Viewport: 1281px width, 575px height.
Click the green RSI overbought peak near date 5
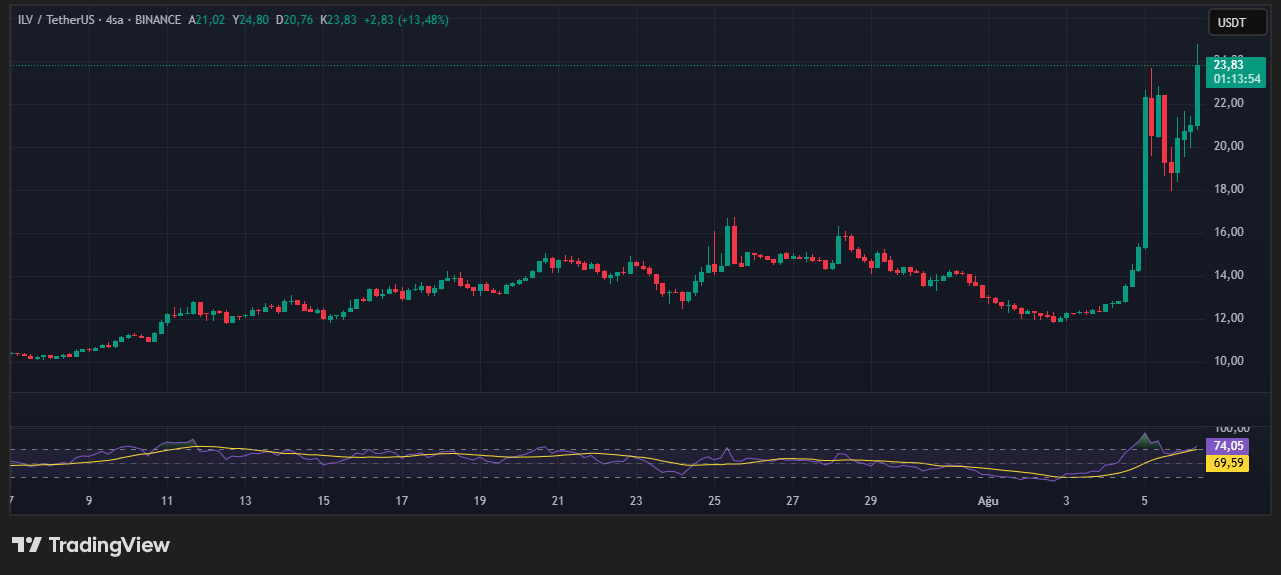click(1145, 440)
